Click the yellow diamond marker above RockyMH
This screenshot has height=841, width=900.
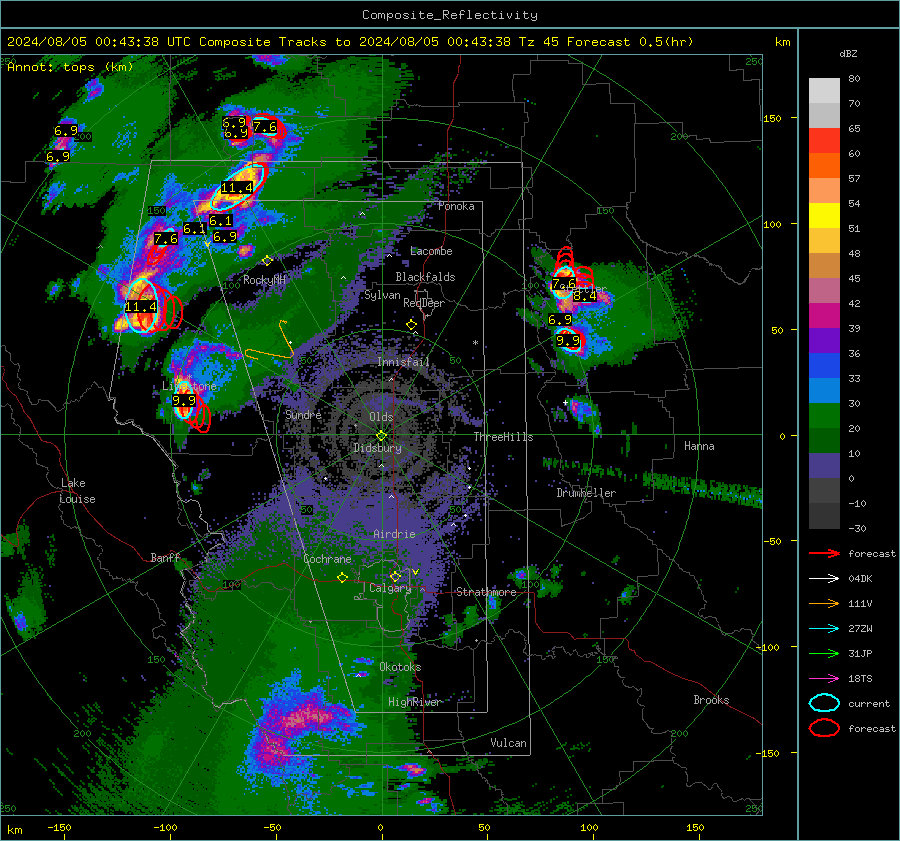[x=267, y=261]
